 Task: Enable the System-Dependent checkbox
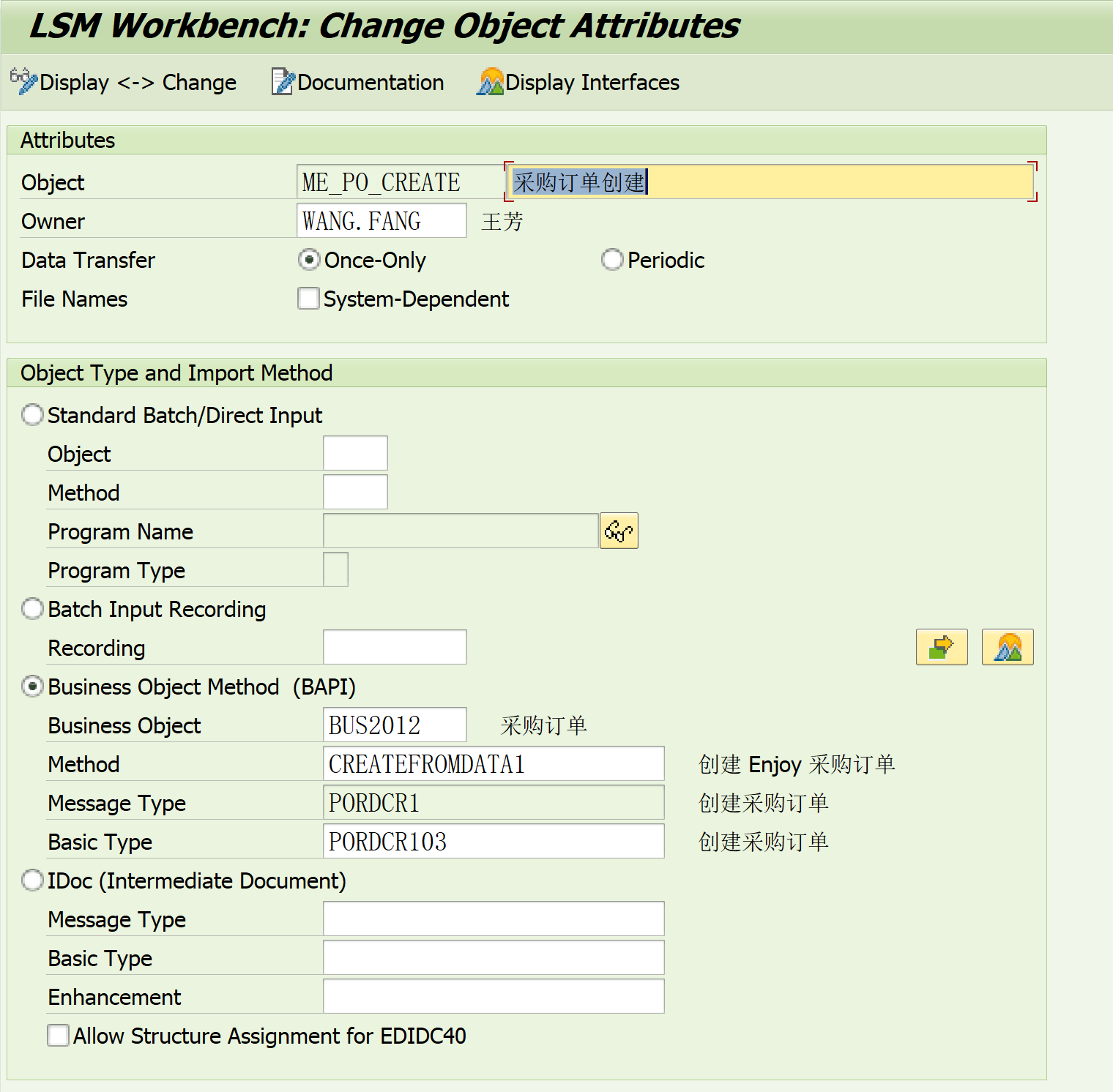[x=308, y=298]
